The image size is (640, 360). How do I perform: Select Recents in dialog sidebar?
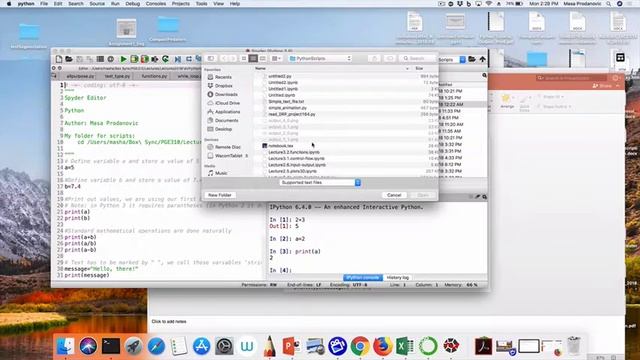pyautogui.click(x=220, y=77)
